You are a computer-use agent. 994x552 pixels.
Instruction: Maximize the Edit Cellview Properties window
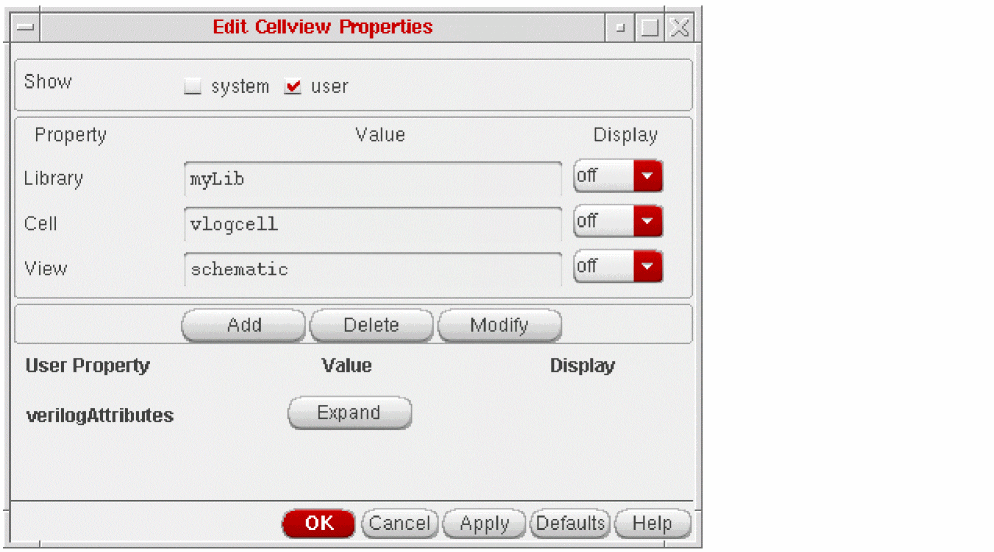point(650,28)
